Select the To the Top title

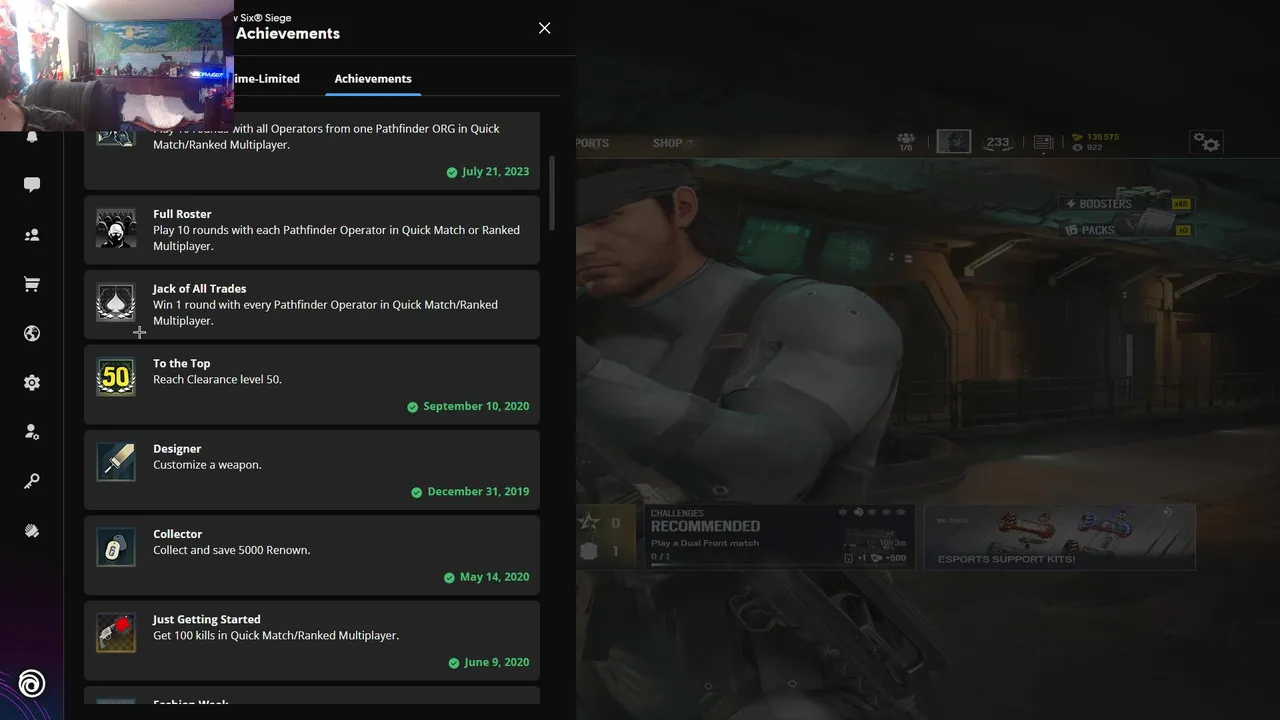coord(181,364)
